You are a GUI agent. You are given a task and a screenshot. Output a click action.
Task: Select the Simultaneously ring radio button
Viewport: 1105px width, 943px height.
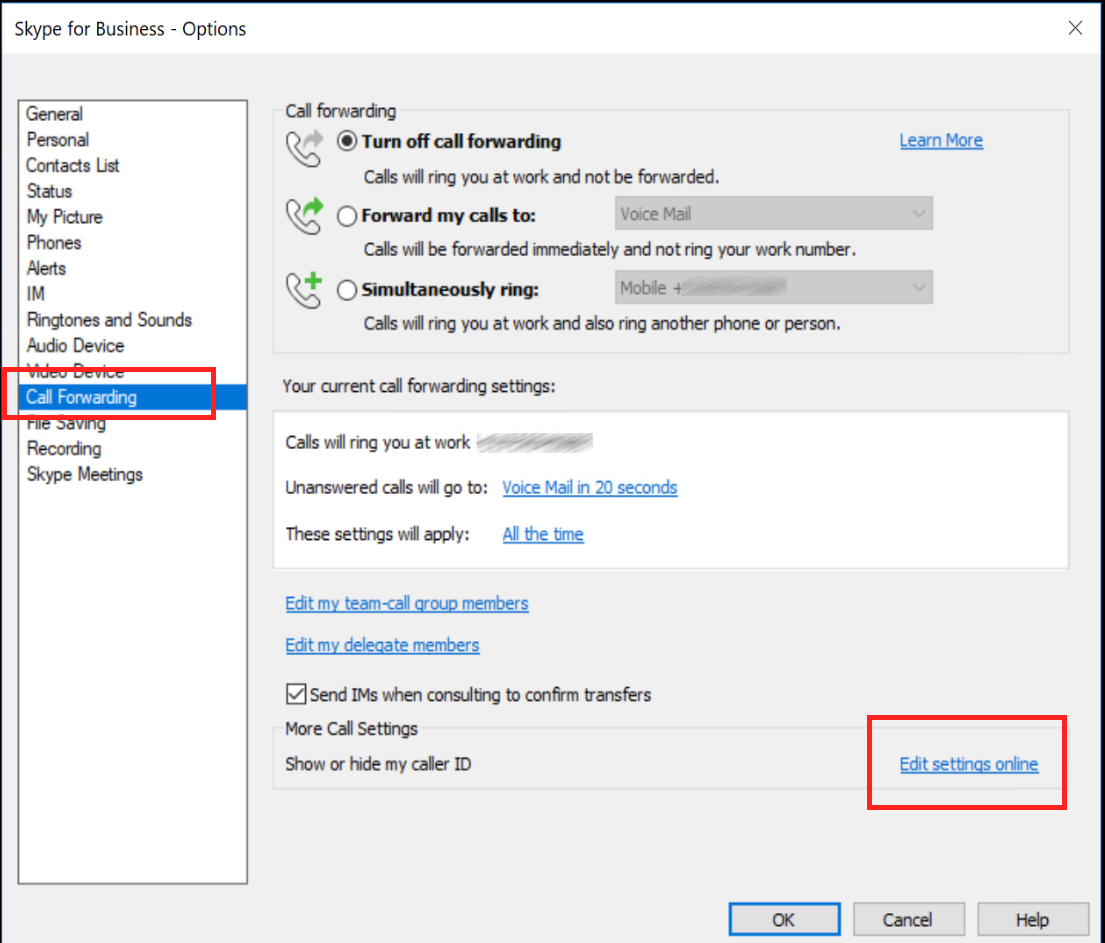click(347, 290)
